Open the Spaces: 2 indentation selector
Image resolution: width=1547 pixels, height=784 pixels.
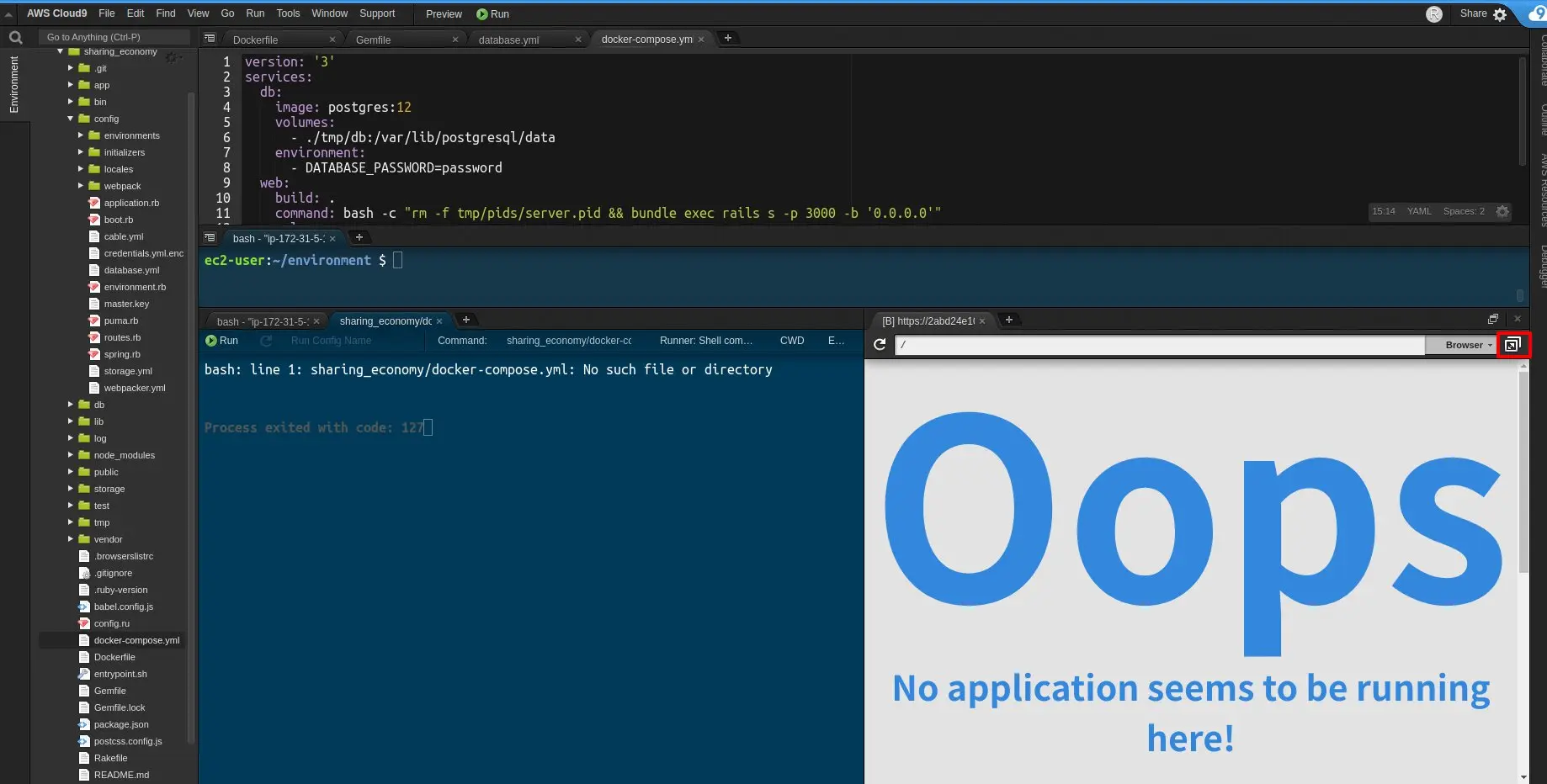pyautogui.click(x=1464, y=211)
